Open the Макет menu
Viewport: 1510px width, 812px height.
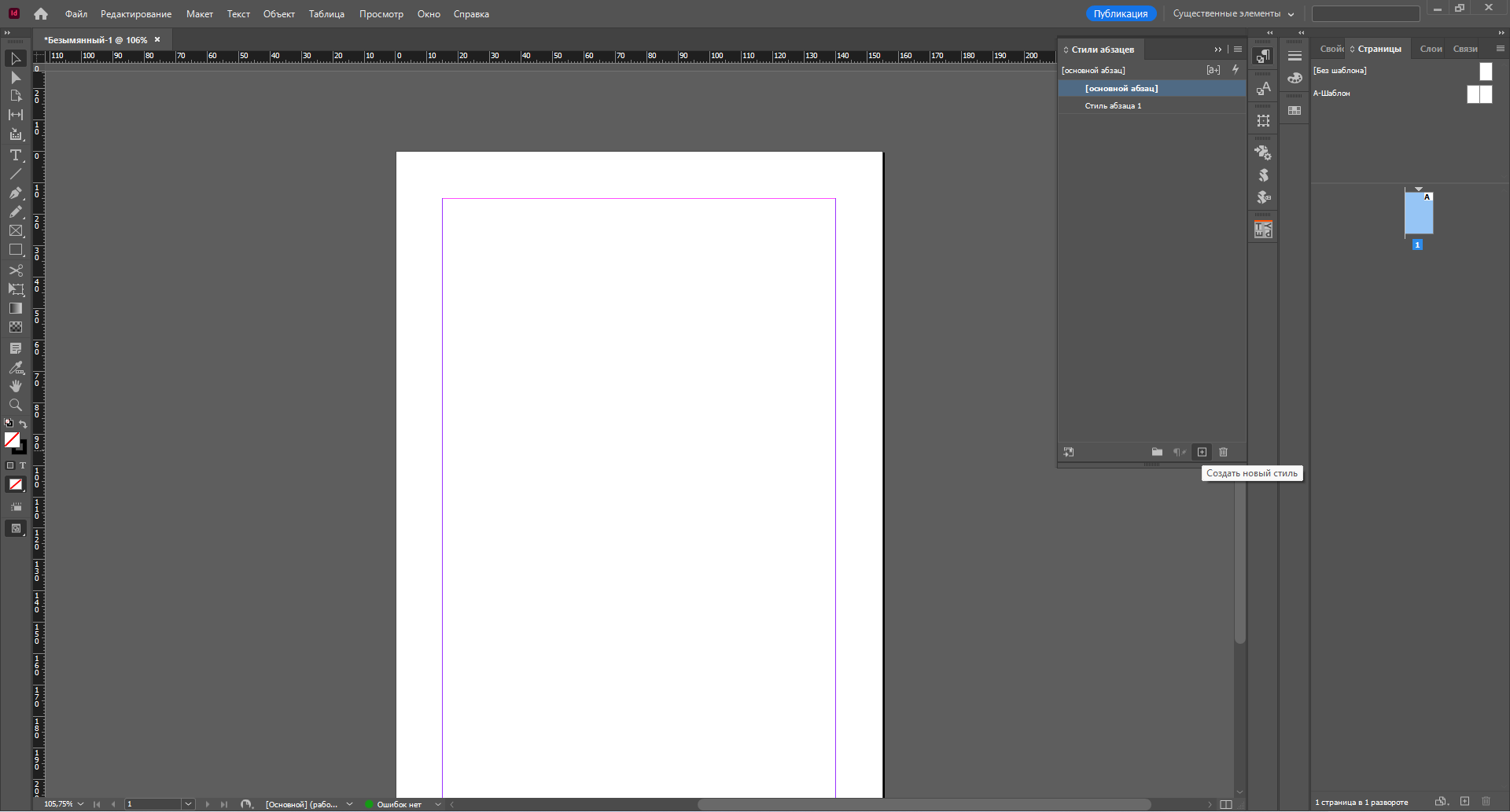[x=199, y=14]
